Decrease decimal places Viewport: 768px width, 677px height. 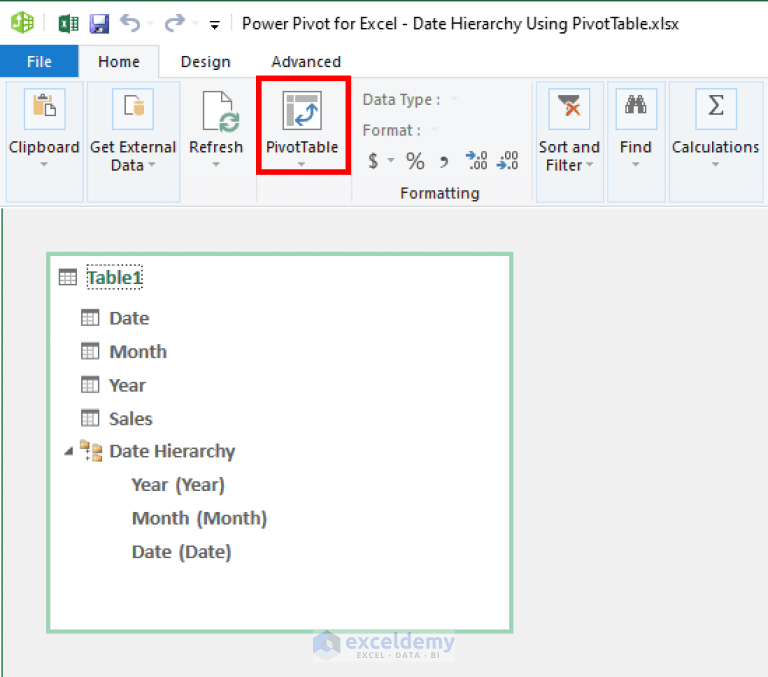(x=507, y=161)
